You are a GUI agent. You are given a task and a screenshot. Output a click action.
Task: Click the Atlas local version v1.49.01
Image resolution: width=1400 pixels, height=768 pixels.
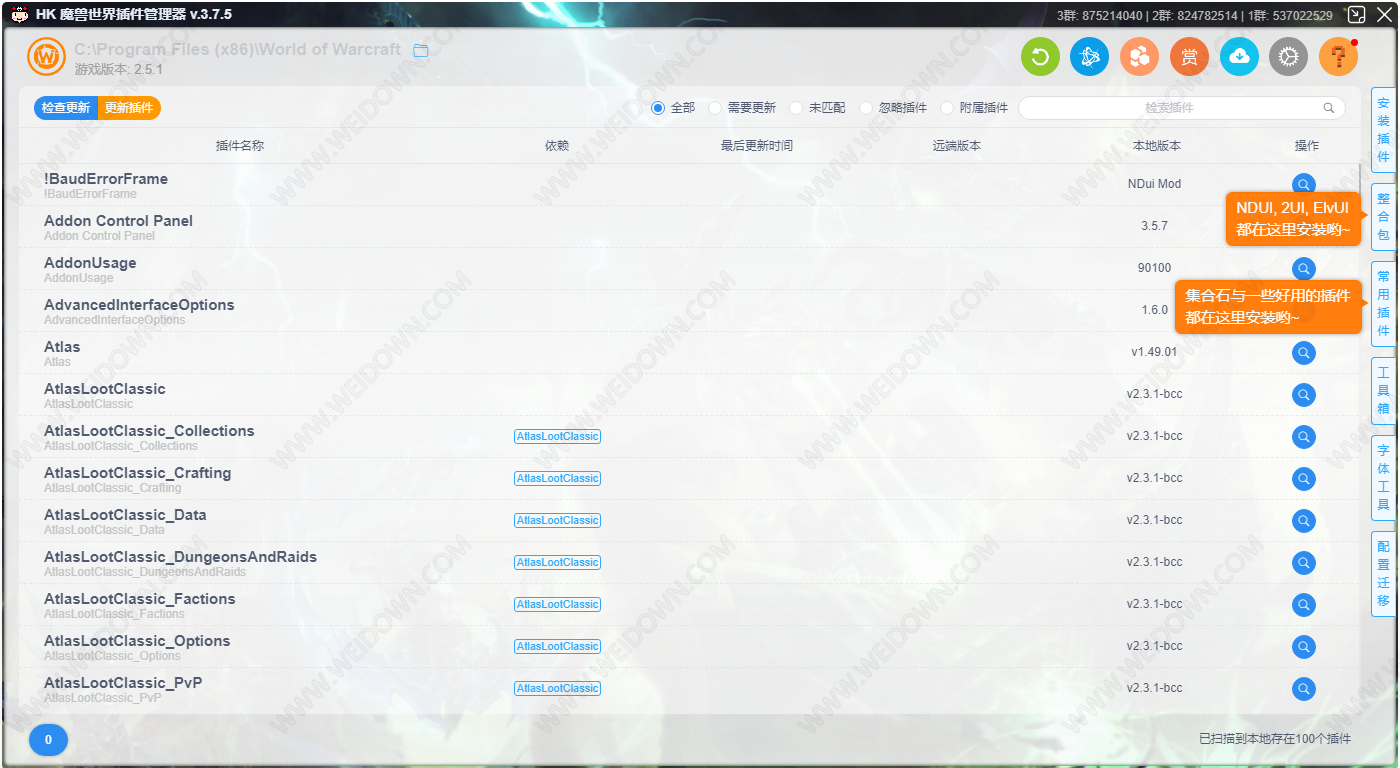(1154, 352)
